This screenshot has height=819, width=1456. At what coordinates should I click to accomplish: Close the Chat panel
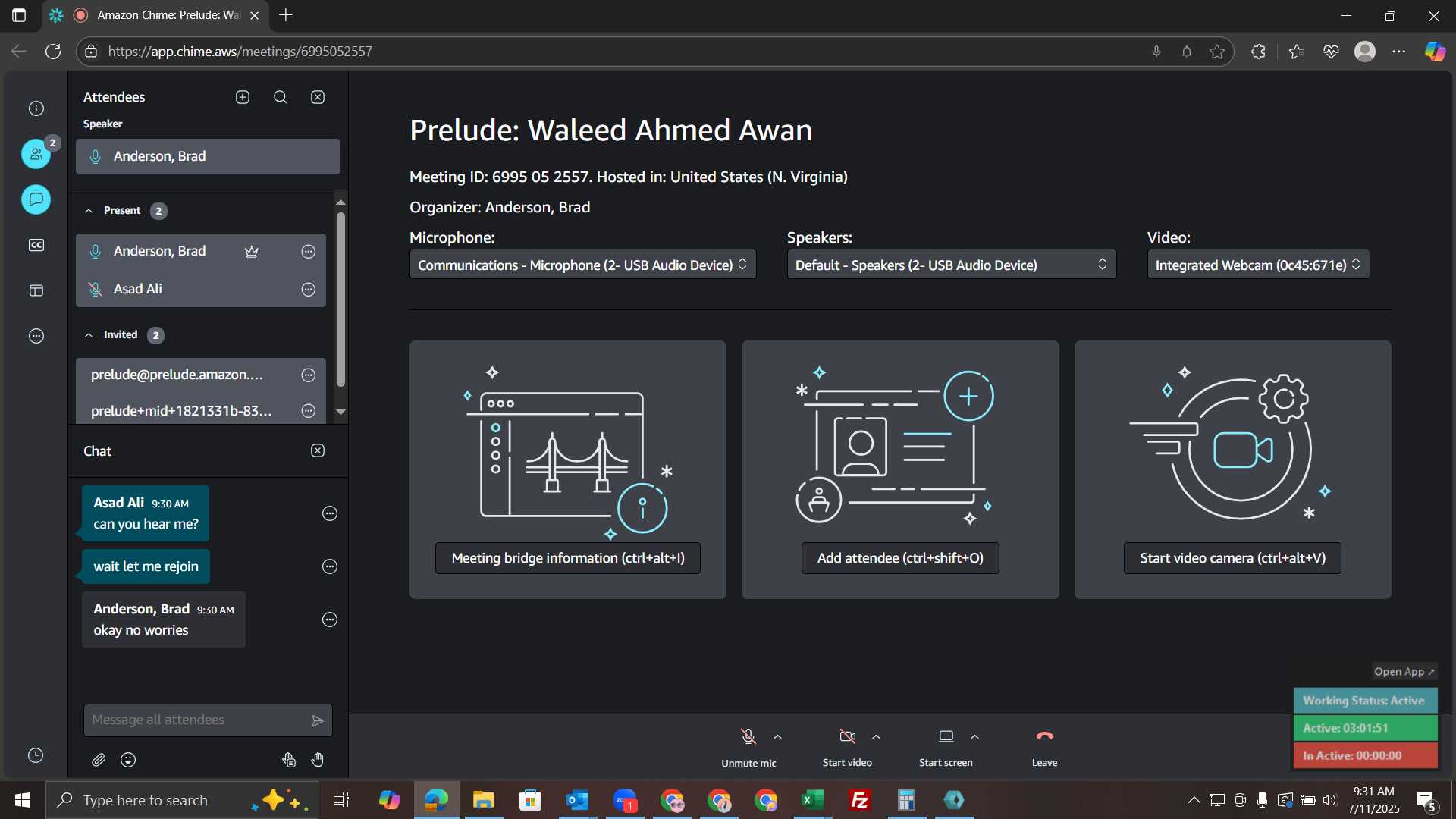(x=318, y=450)
